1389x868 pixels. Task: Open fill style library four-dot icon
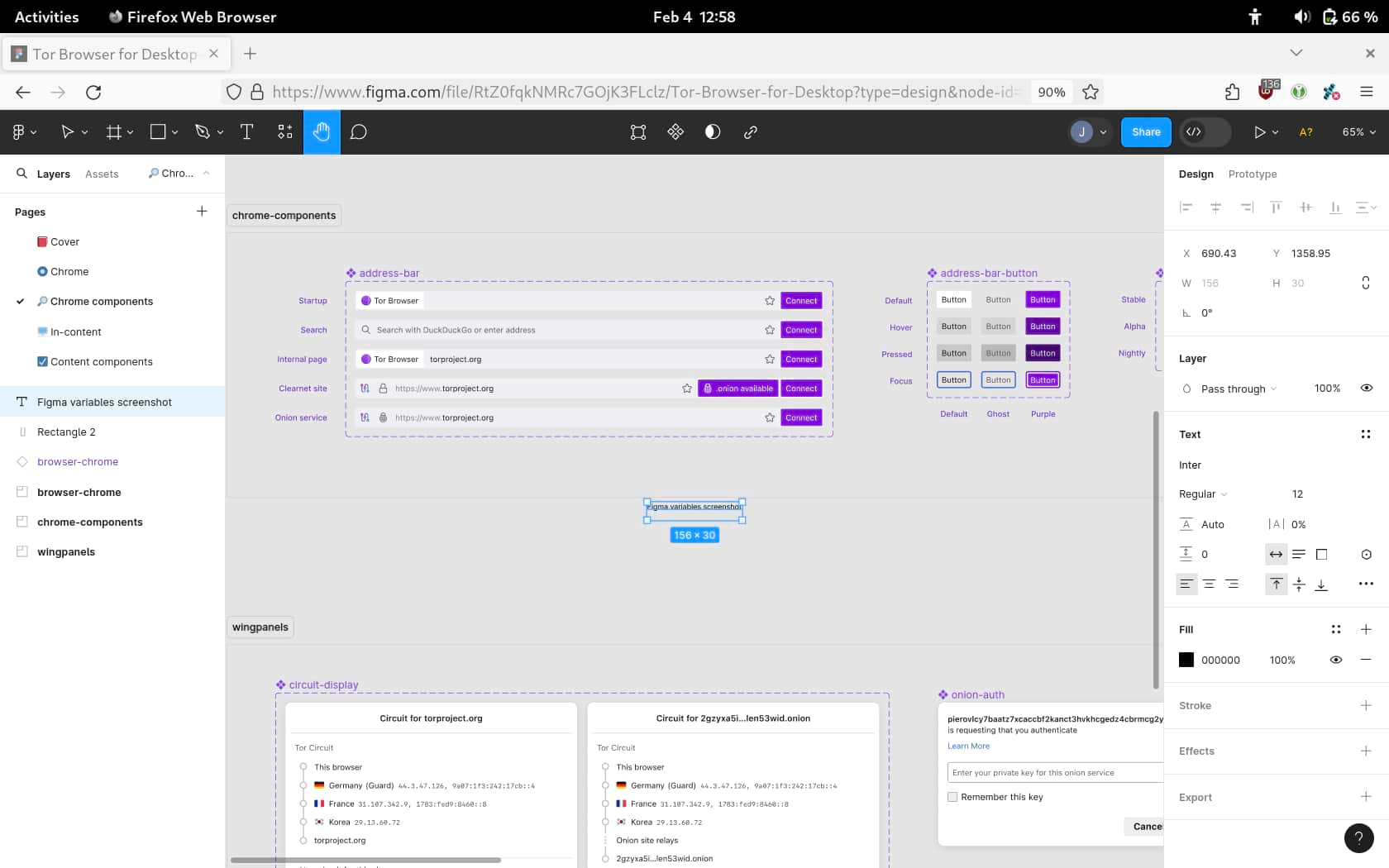[x=1336, y=630]
